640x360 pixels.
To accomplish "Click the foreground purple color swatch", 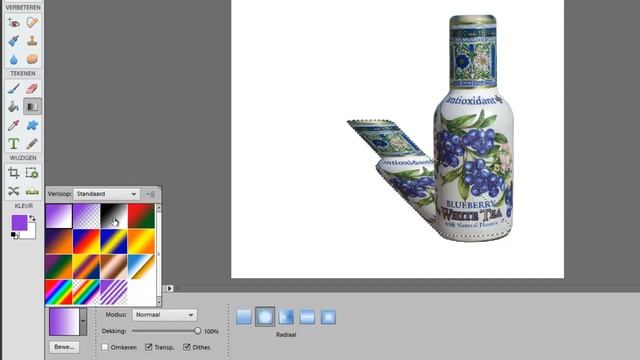I will [19, 222].
